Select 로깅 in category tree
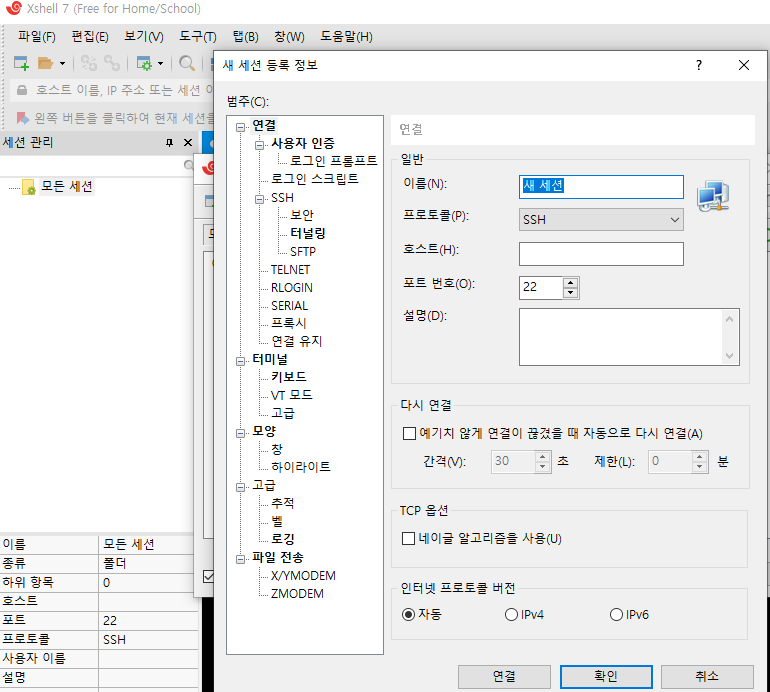Image resolution: width=770 pixels, height=692 pixels. [283, 539]
